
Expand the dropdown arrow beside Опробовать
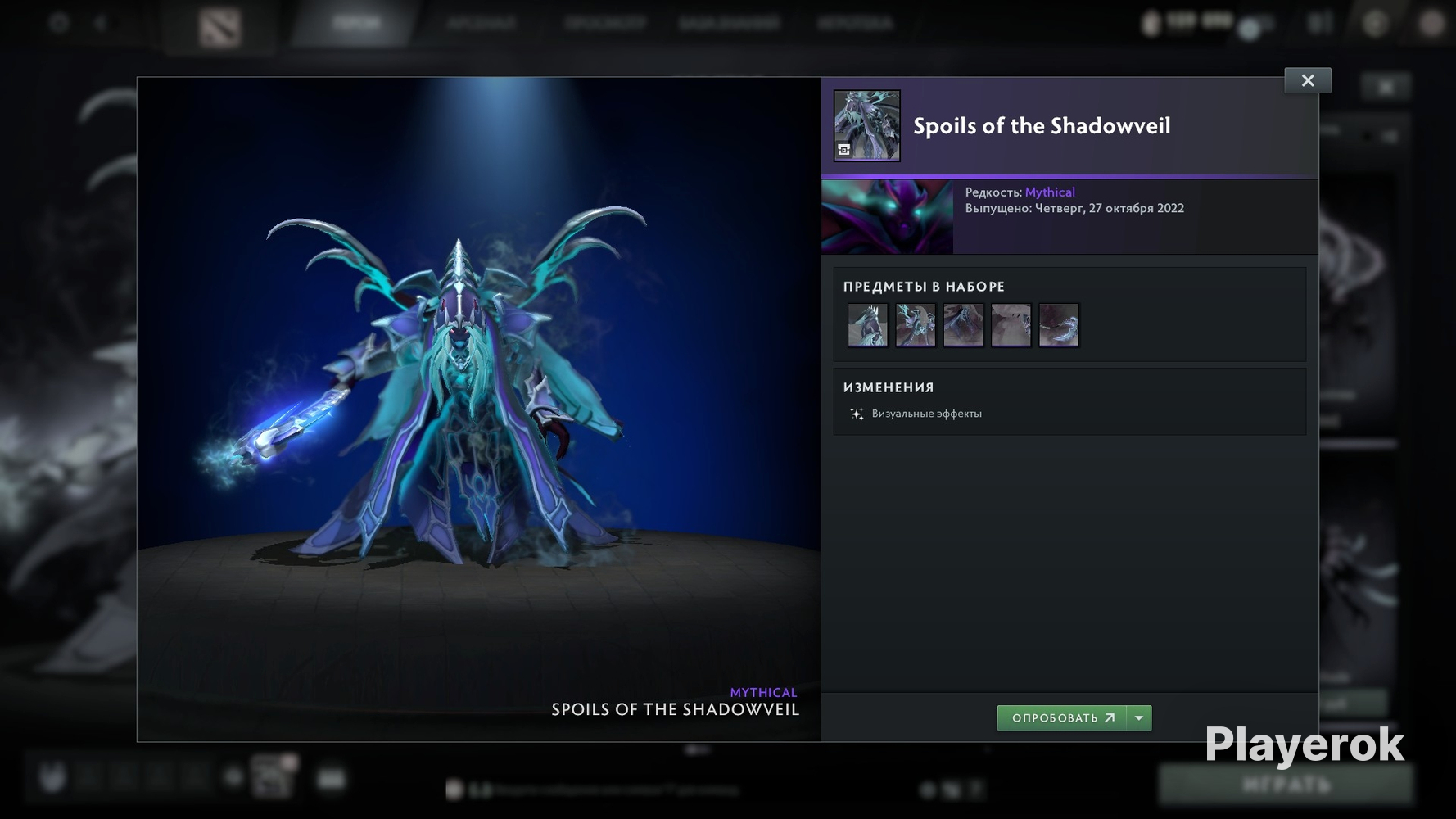[x=1139, y=718]
